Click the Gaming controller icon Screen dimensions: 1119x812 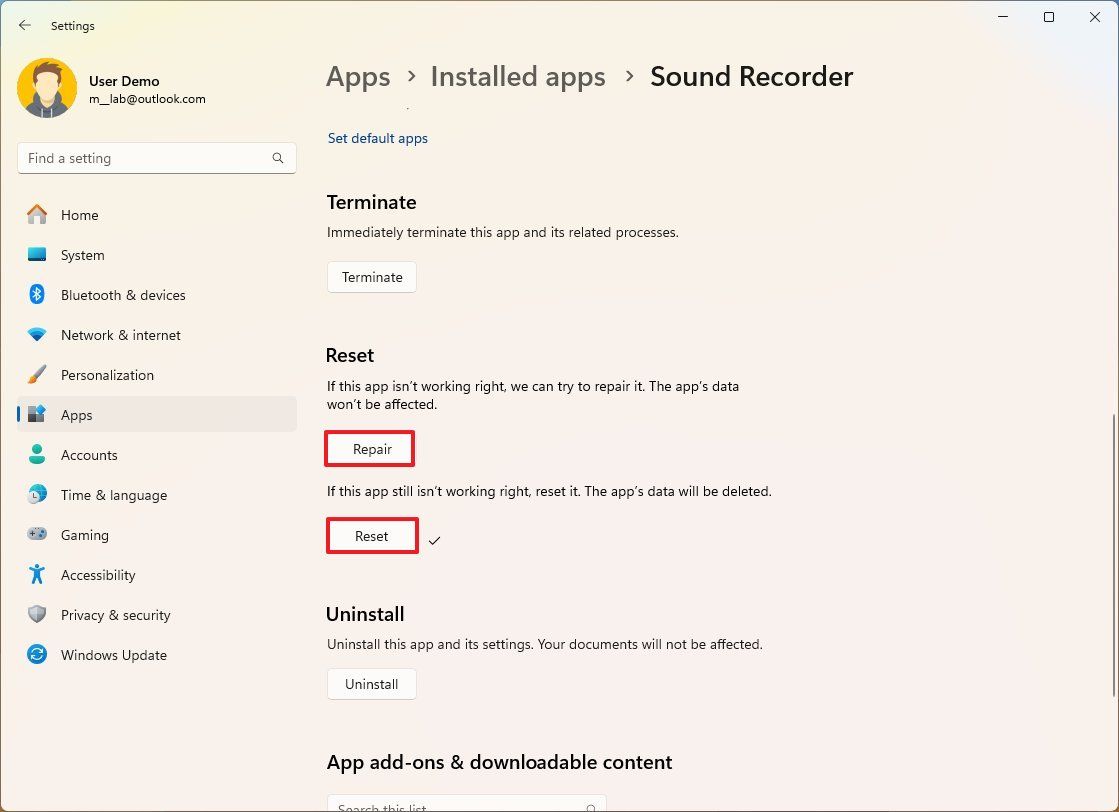[x=37, y=535]
